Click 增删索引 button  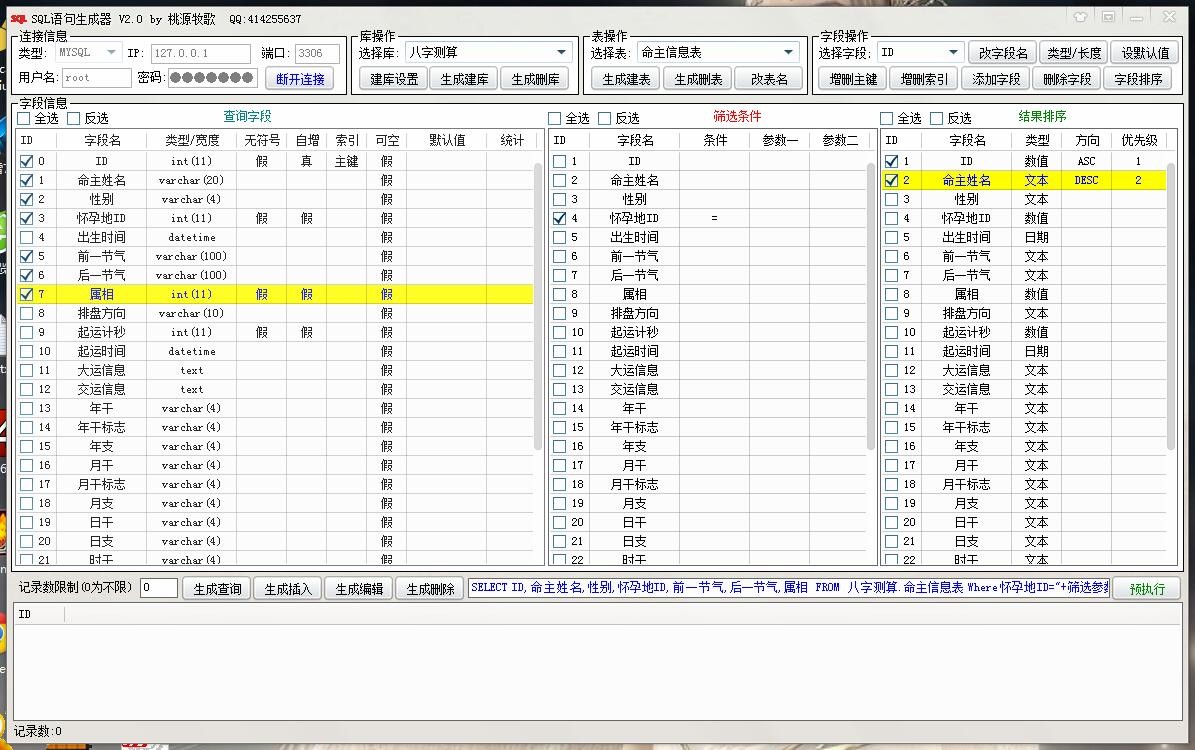click(924, 79)
